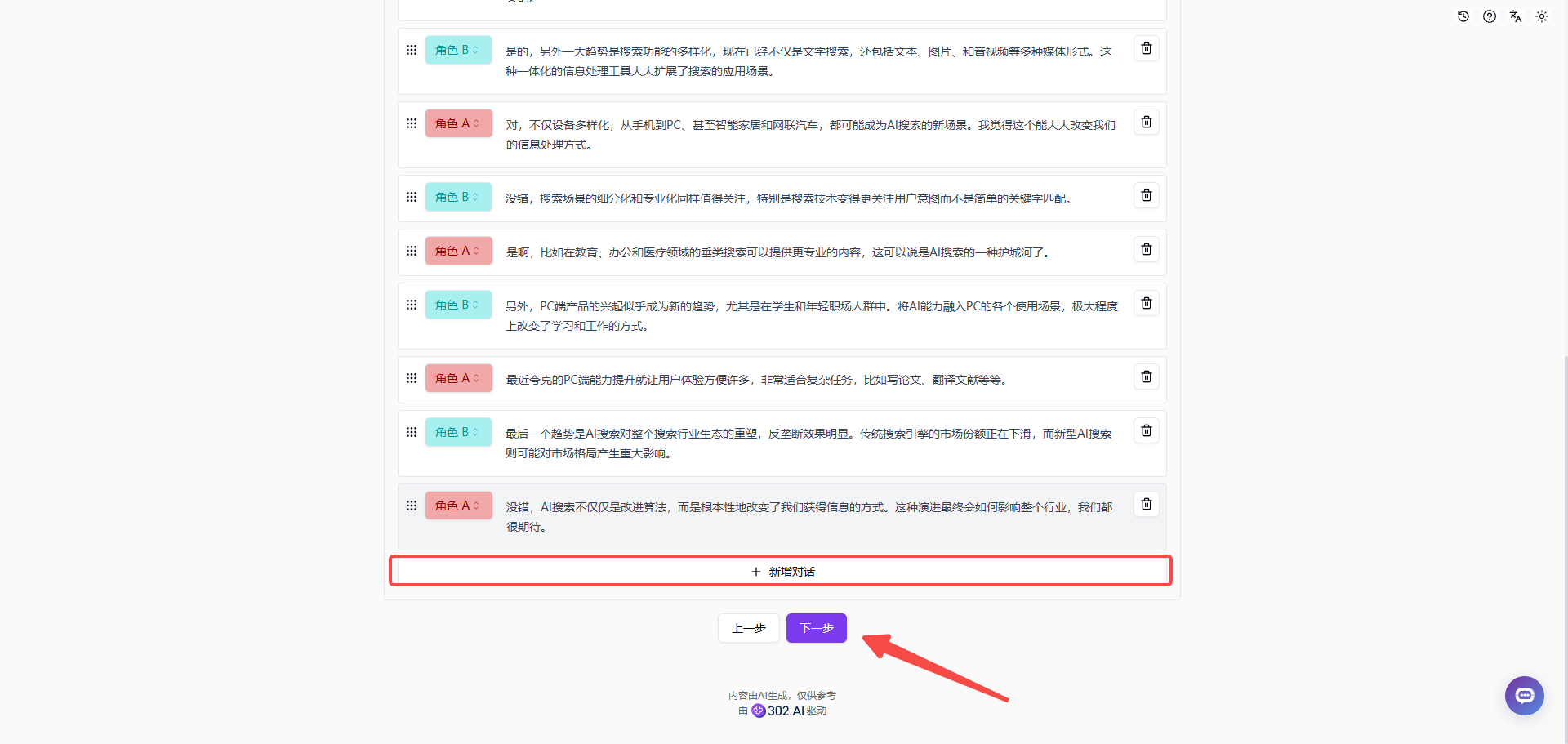Open 角色 B selector for 最后一个趋势
Image resolution: width=1568 pixels, height=744 pixels.
(458, 432)
